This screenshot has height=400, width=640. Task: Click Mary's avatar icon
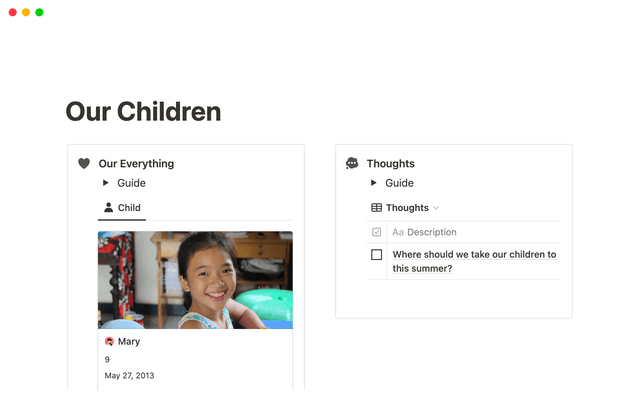(x=109, y=341)
